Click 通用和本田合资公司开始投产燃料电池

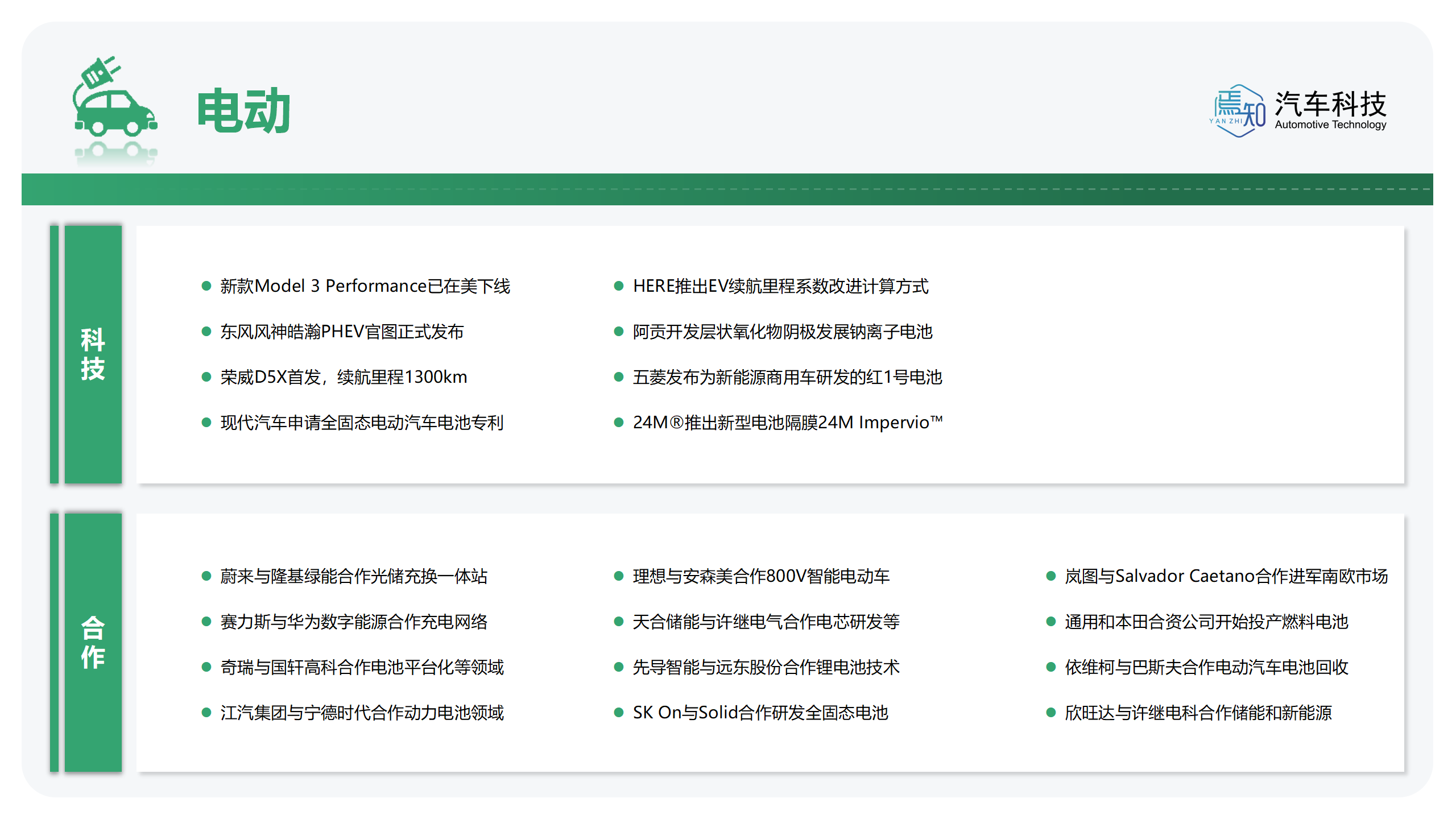[x=1206, y=622]
